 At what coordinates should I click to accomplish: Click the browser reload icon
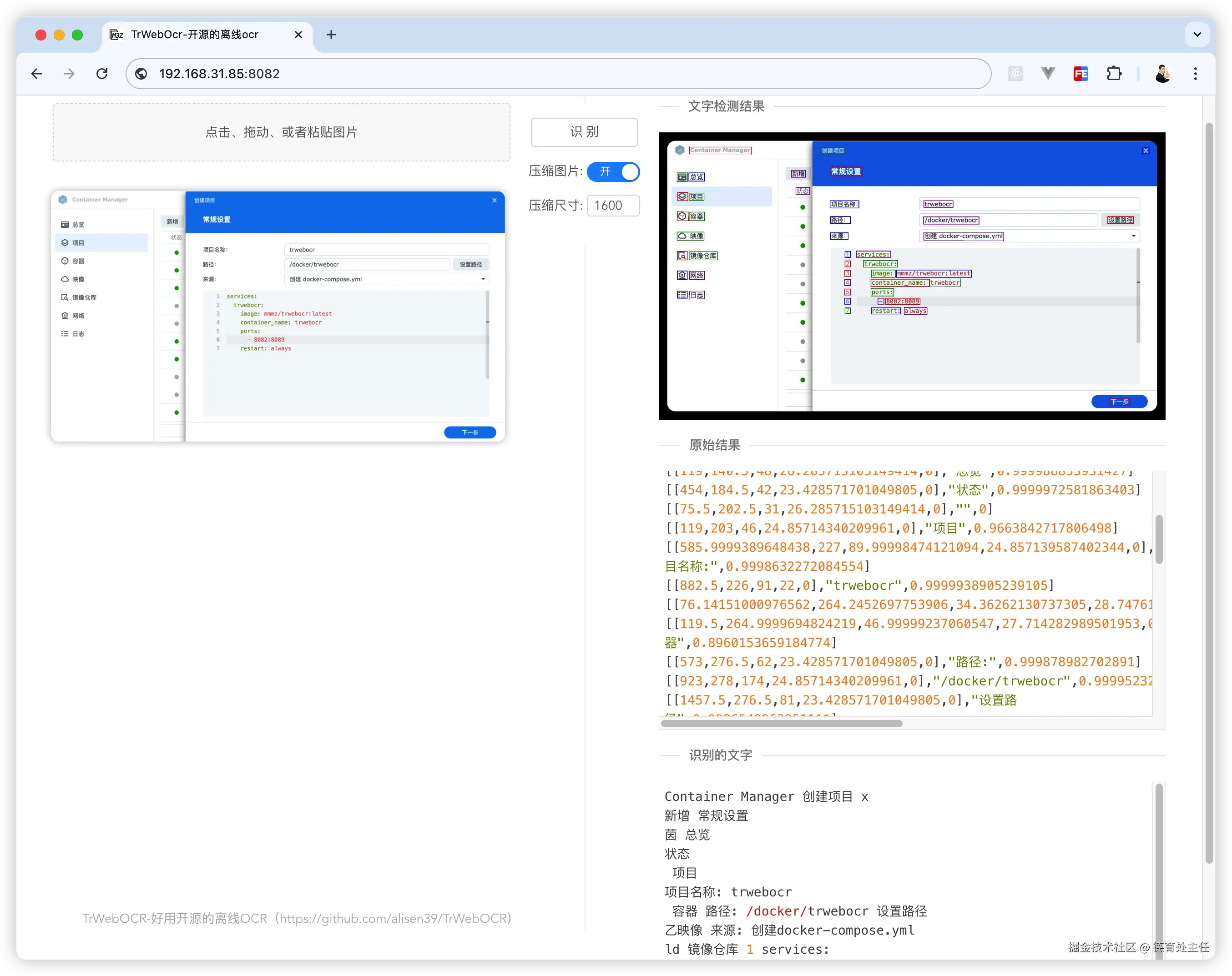102,74
